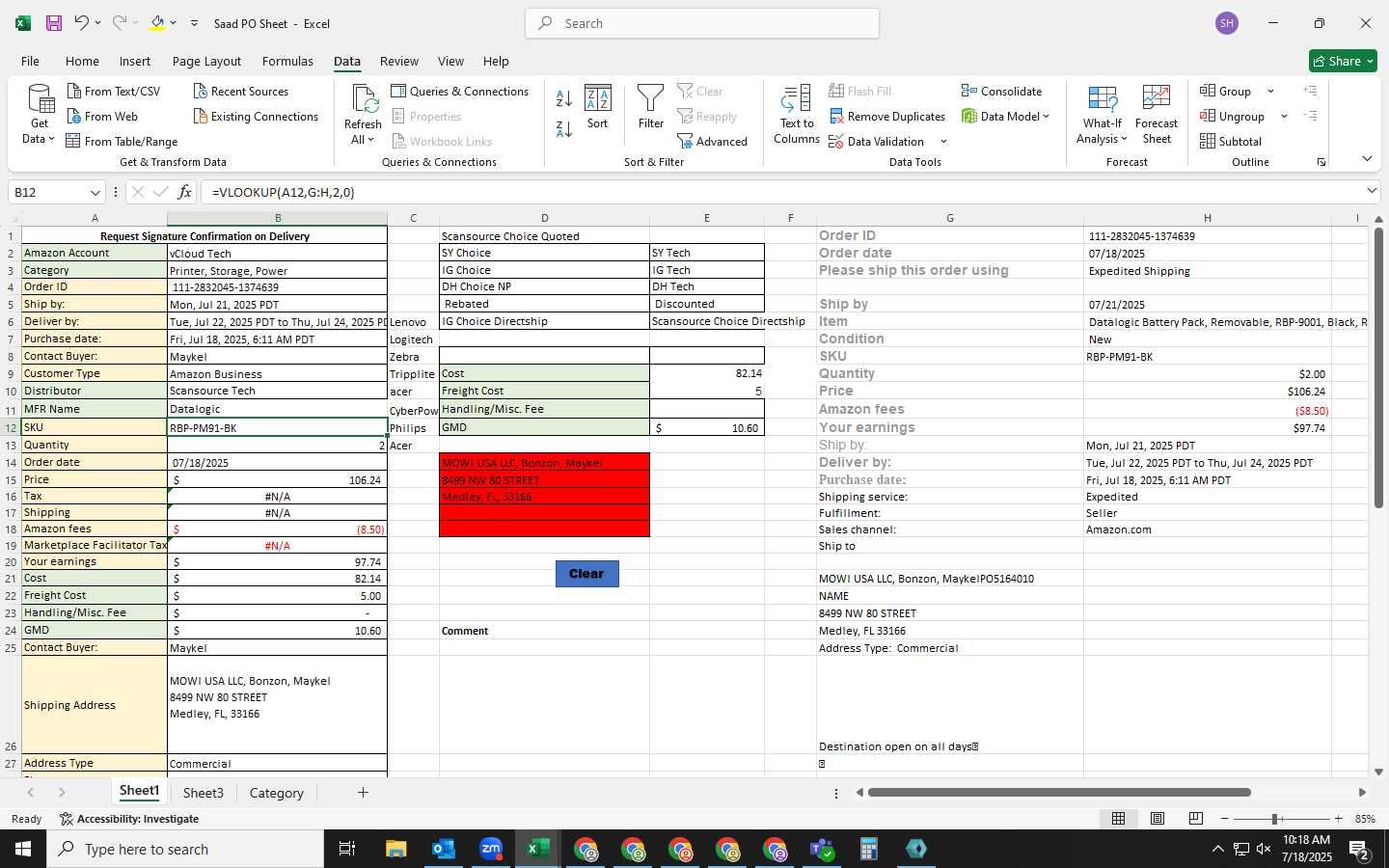Screen dimensions: 1389x868
Task: Click Data Validation icon
Action: [x=836, y=141]
